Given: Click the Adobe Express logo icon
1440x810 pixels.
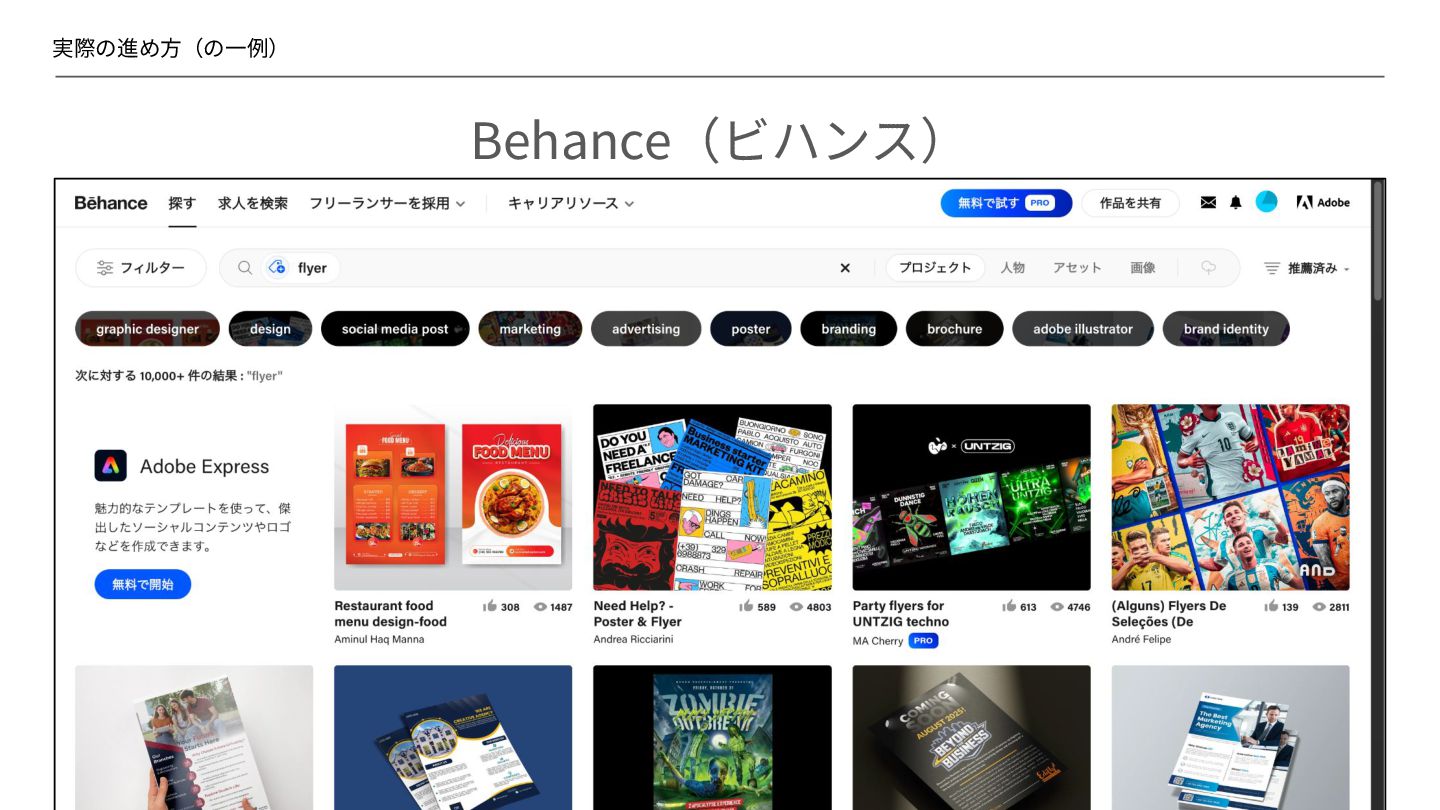Looking at the screenshot, I should point(111,466).
